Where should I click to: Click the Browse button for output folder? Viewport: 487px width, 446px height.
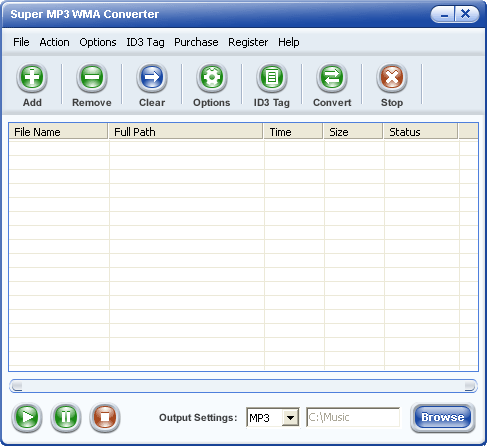pyautogui.click(x=443, y=417)
